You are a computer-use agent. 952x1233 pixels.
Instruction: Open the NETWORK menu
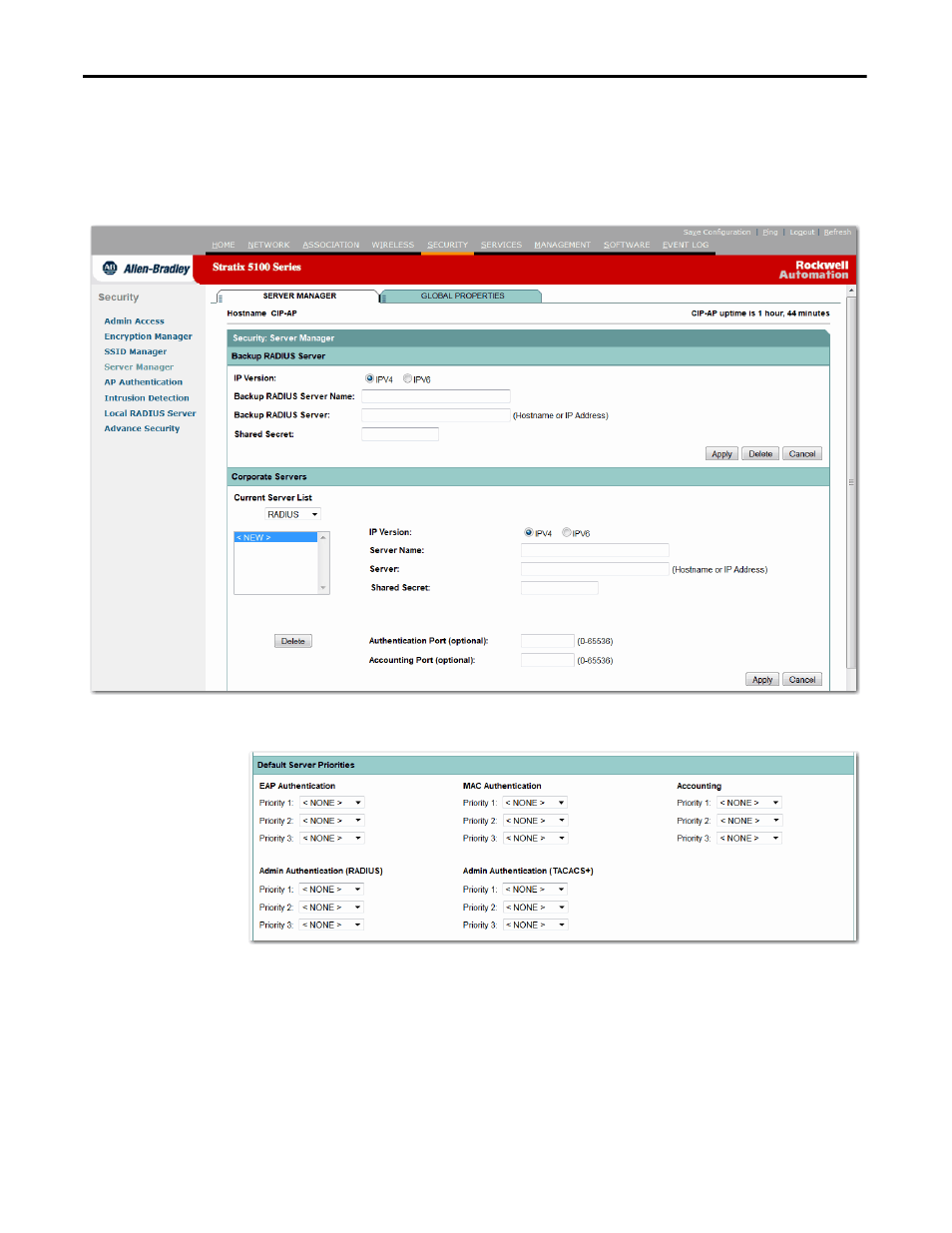click(268, 245)
